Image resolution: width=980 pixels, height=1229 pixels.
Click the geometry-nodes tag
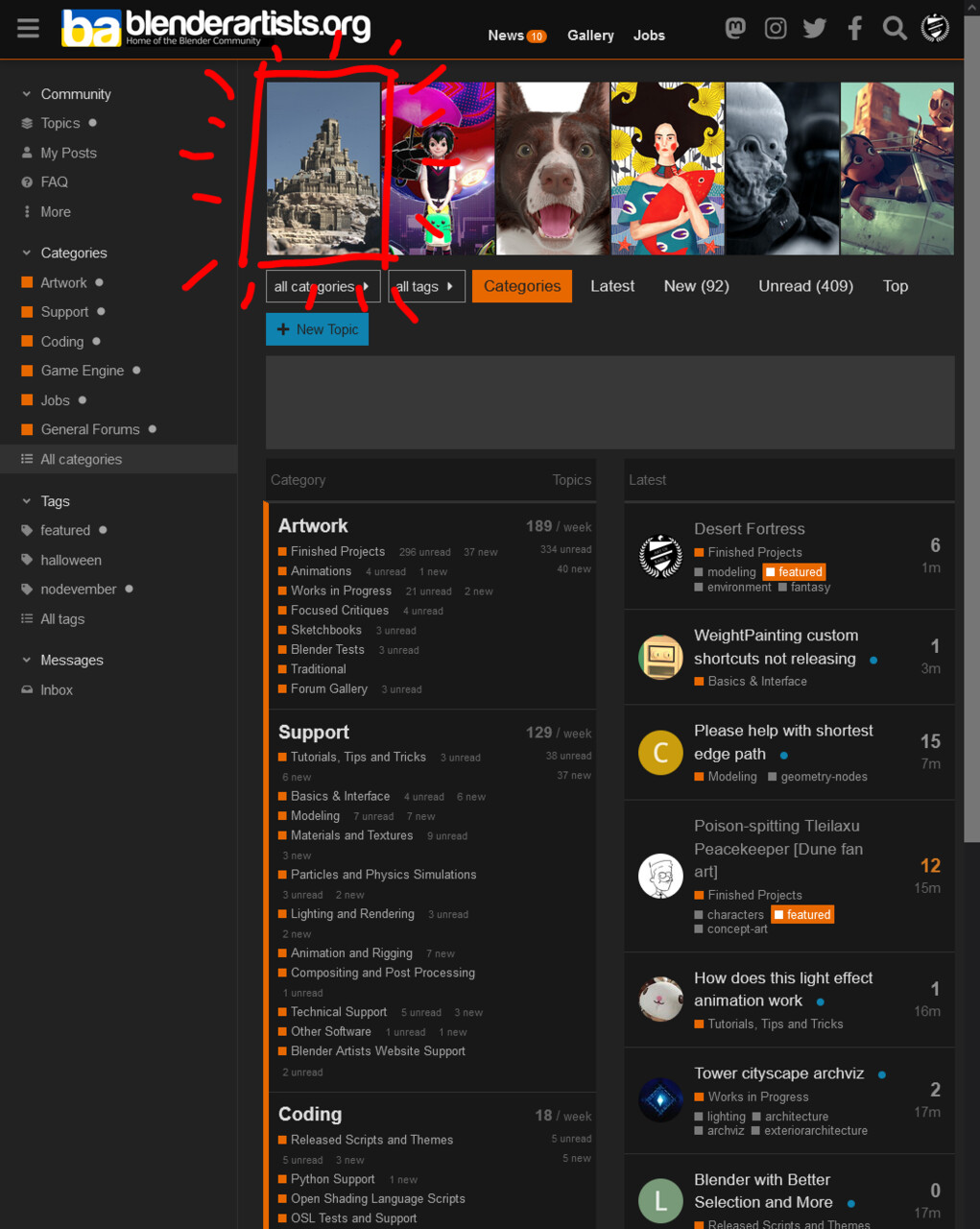[824, 777]
